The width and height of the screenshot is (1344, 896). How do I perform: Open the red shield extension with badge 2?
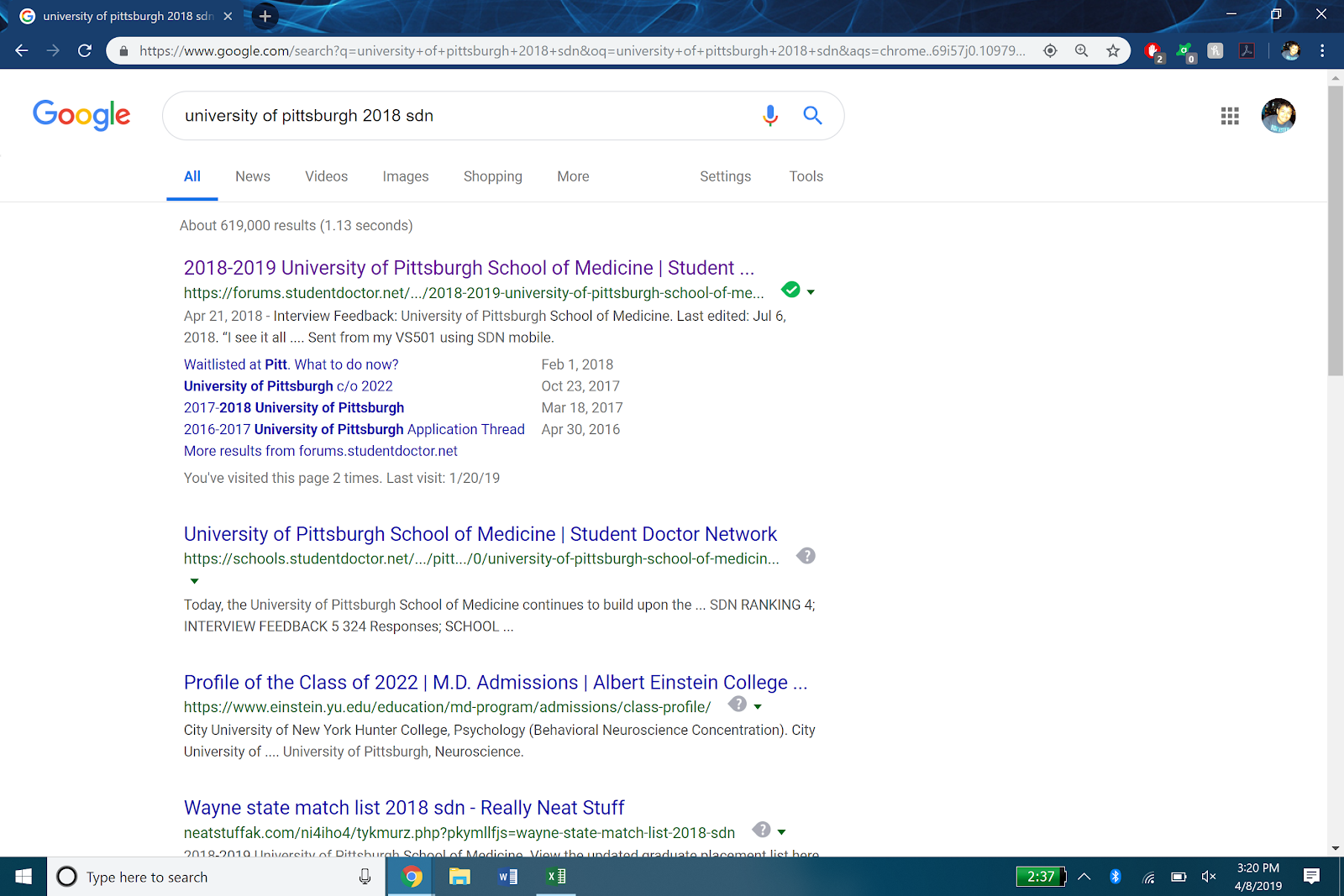[x=1153, y=52]
